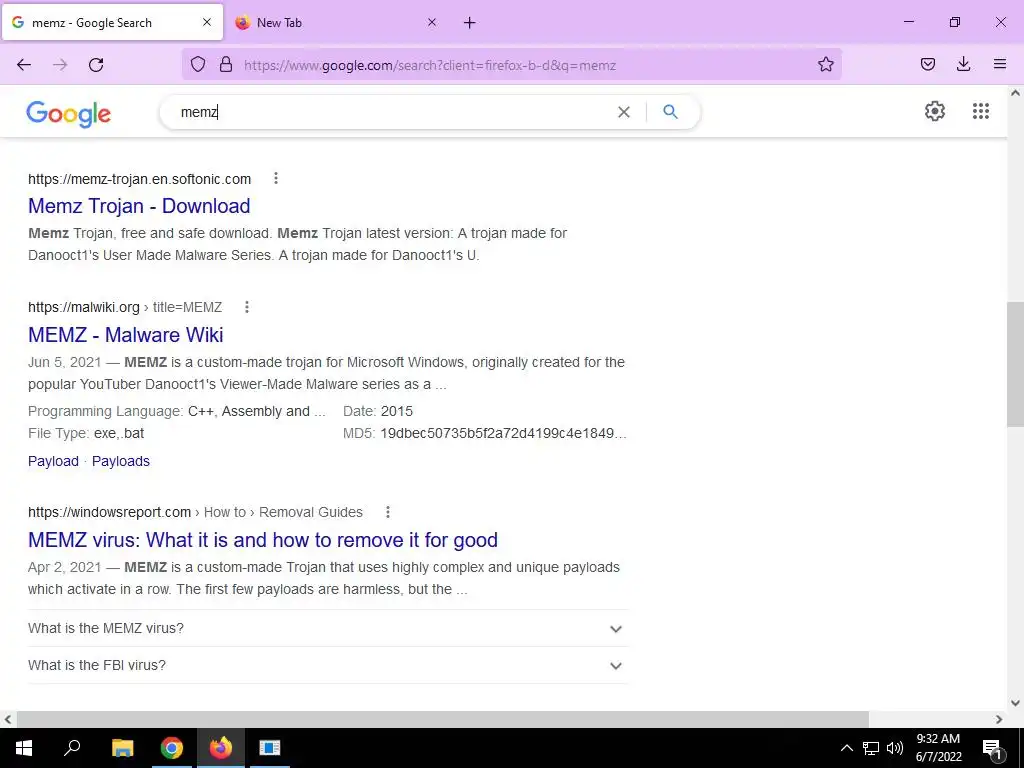Open the Windows Start menu
1024x768 pixels.
[24, 748]
